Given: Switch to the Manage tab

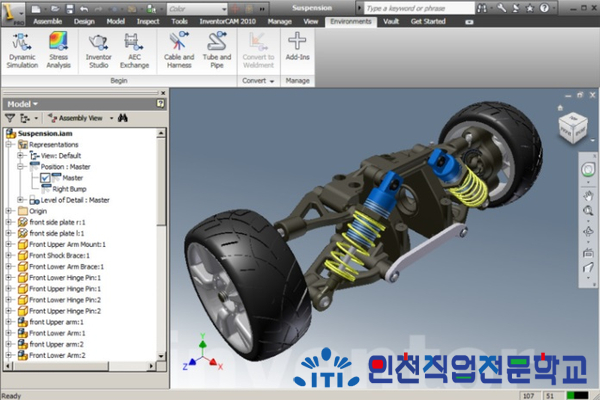Looking at the screenshot, I should pyautogui.click(x=280, y=21).
